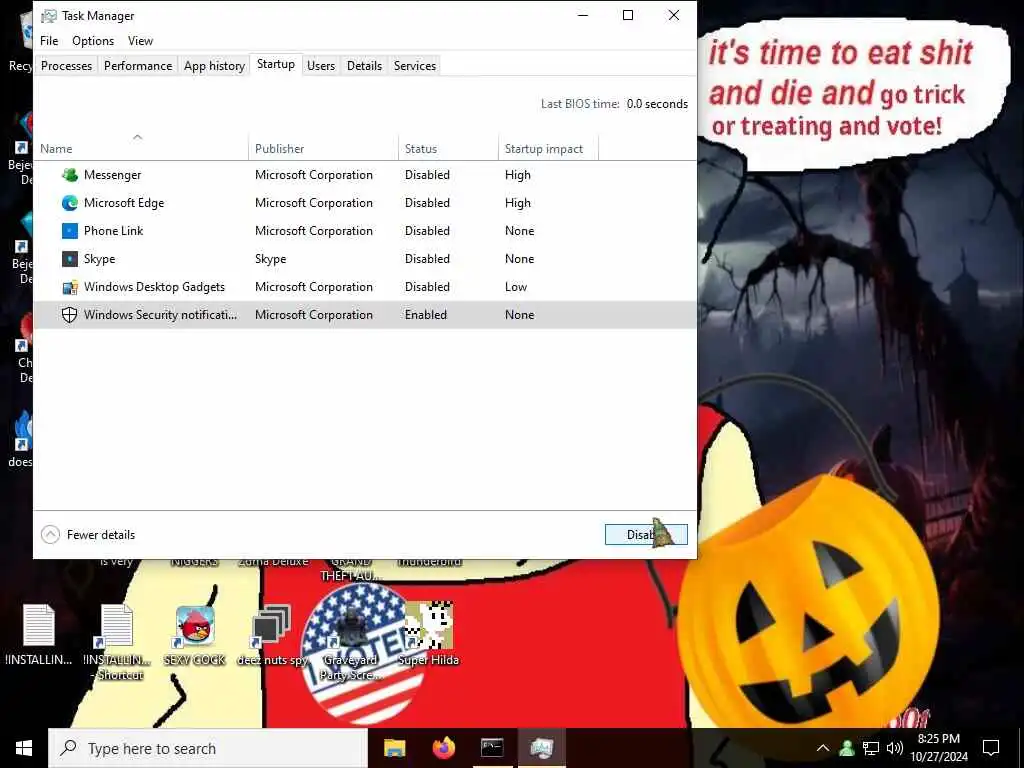Sort the startup list by Name column
Viewport: 1024px width, 768px height.
point(140,148)
